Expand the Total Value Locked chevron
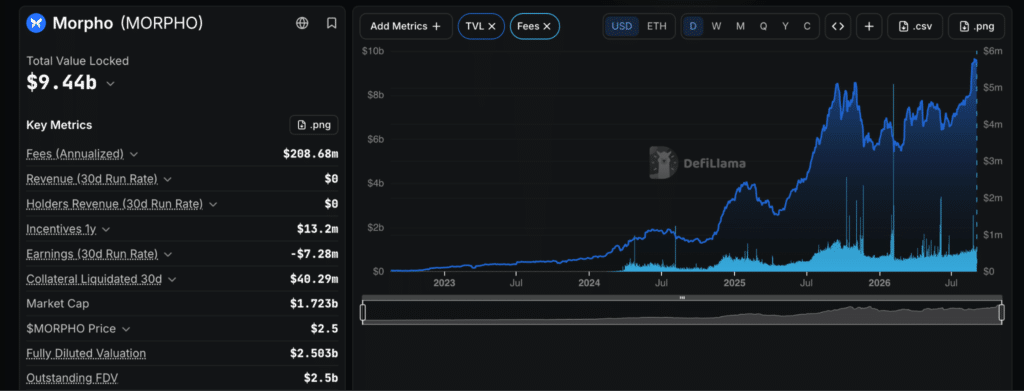Screen dimensions: 1024x391 [x=110, y=84]
